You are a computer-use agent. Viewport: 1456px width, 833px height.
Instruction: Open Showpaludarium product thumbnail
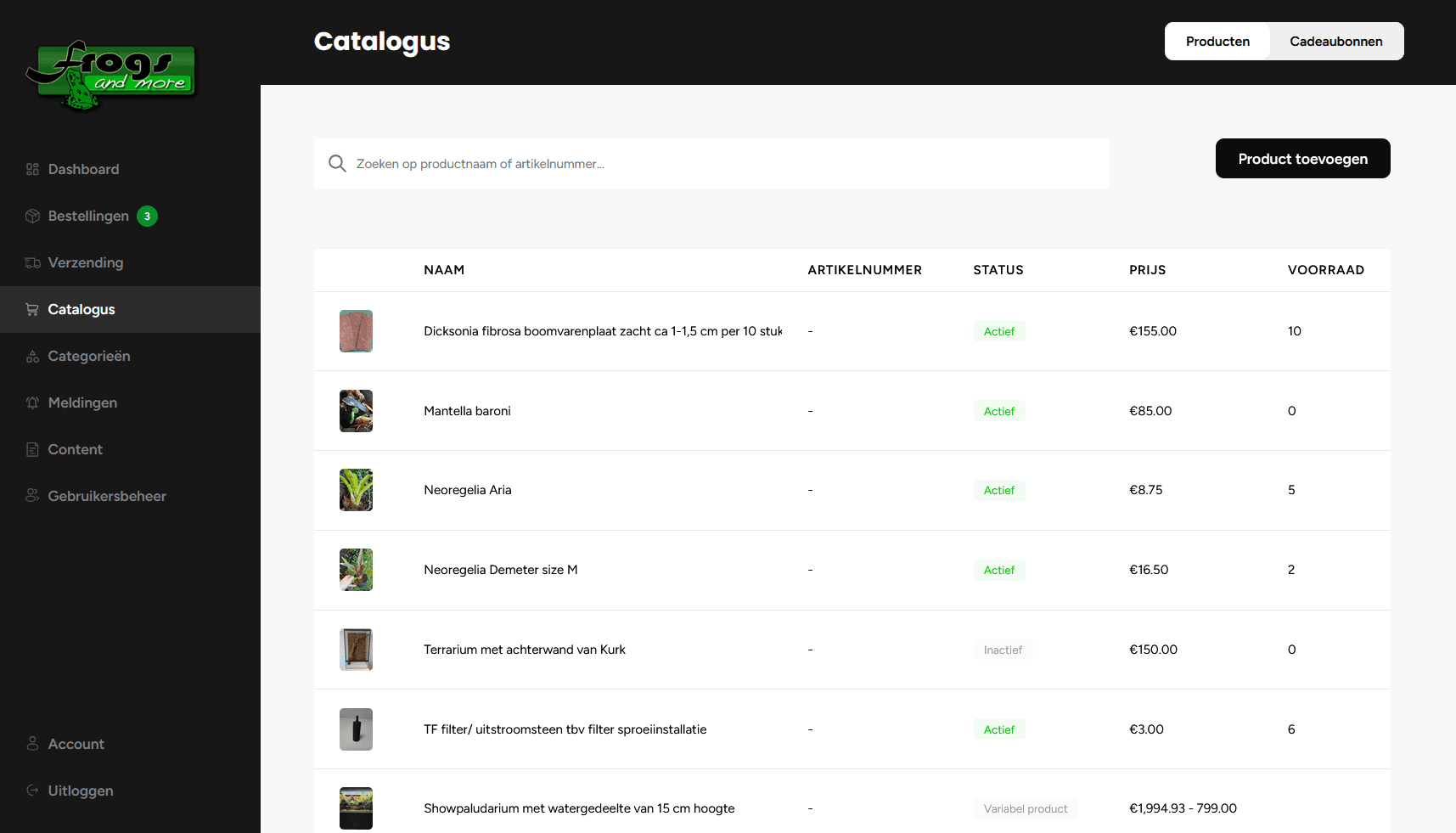click(x=356, y=808)
